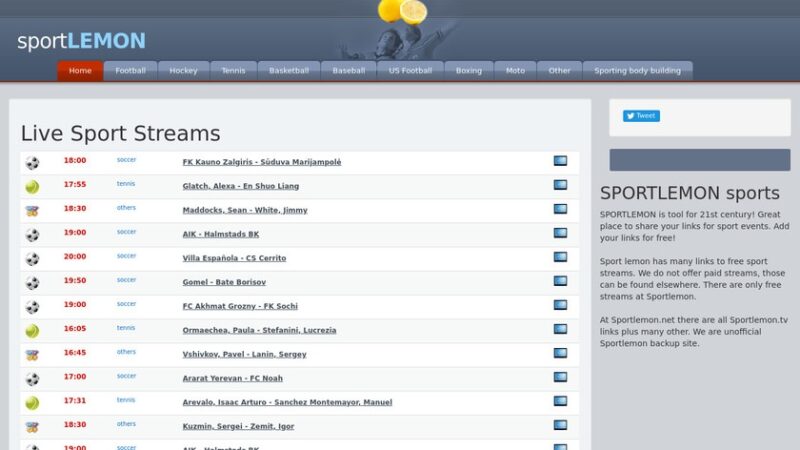
Task: Open stream screen icon for Kuzmin, Sergei match
Action: tap(560, 425)
